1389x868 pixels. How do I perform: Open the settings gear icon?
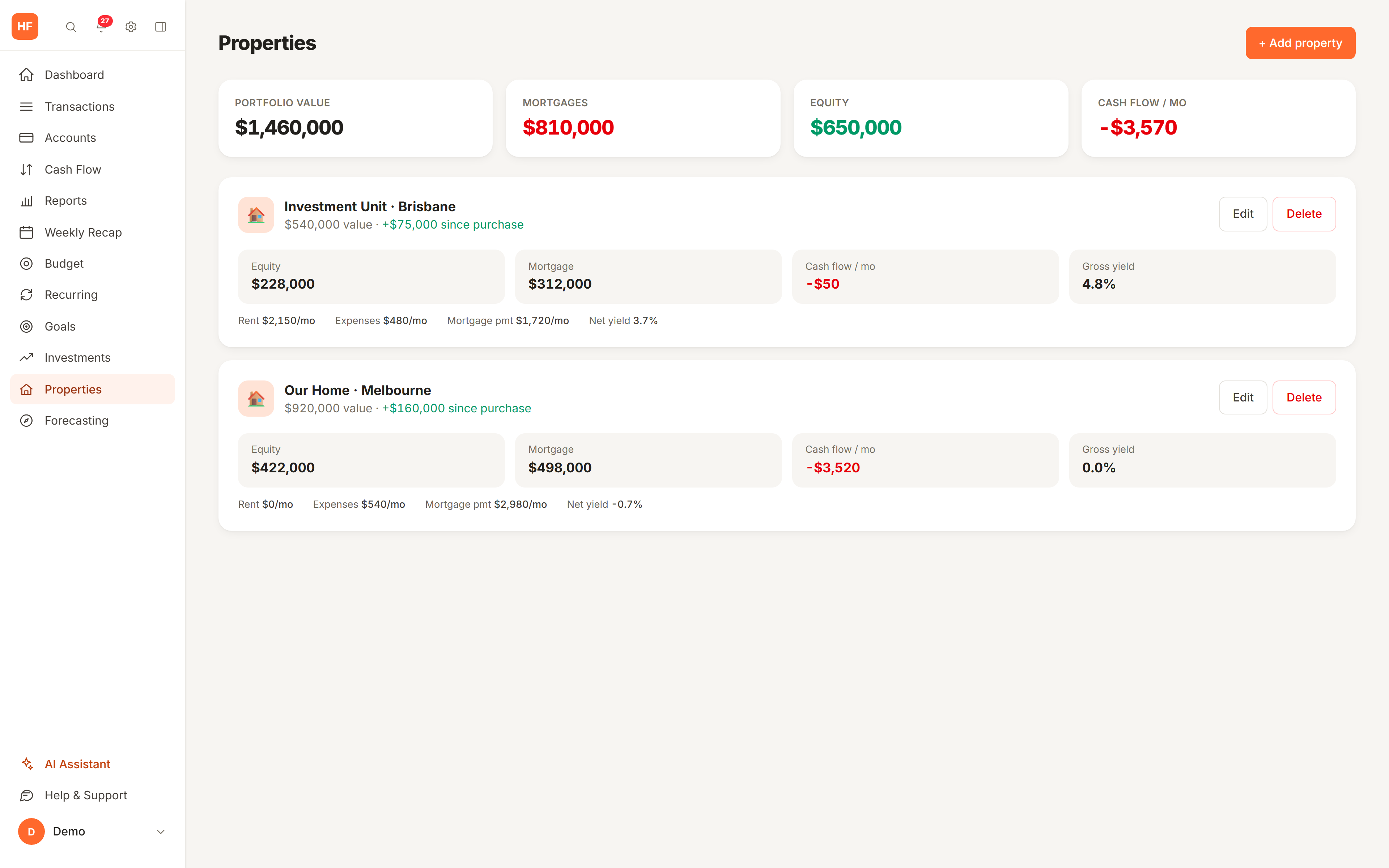tap(131, 27)
